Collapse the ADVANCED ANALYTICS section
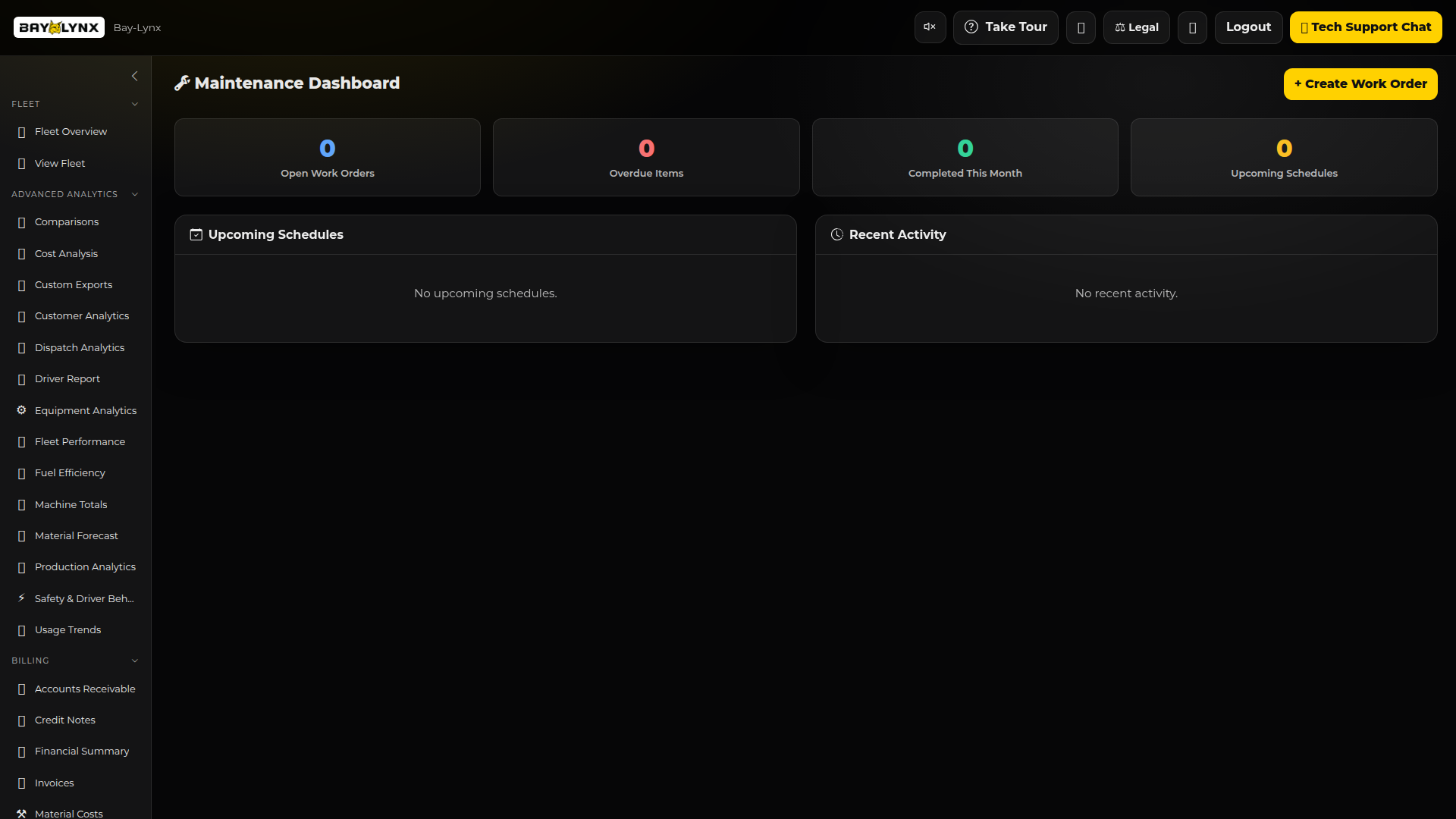 pyautogui.click(x=135, y=194)
